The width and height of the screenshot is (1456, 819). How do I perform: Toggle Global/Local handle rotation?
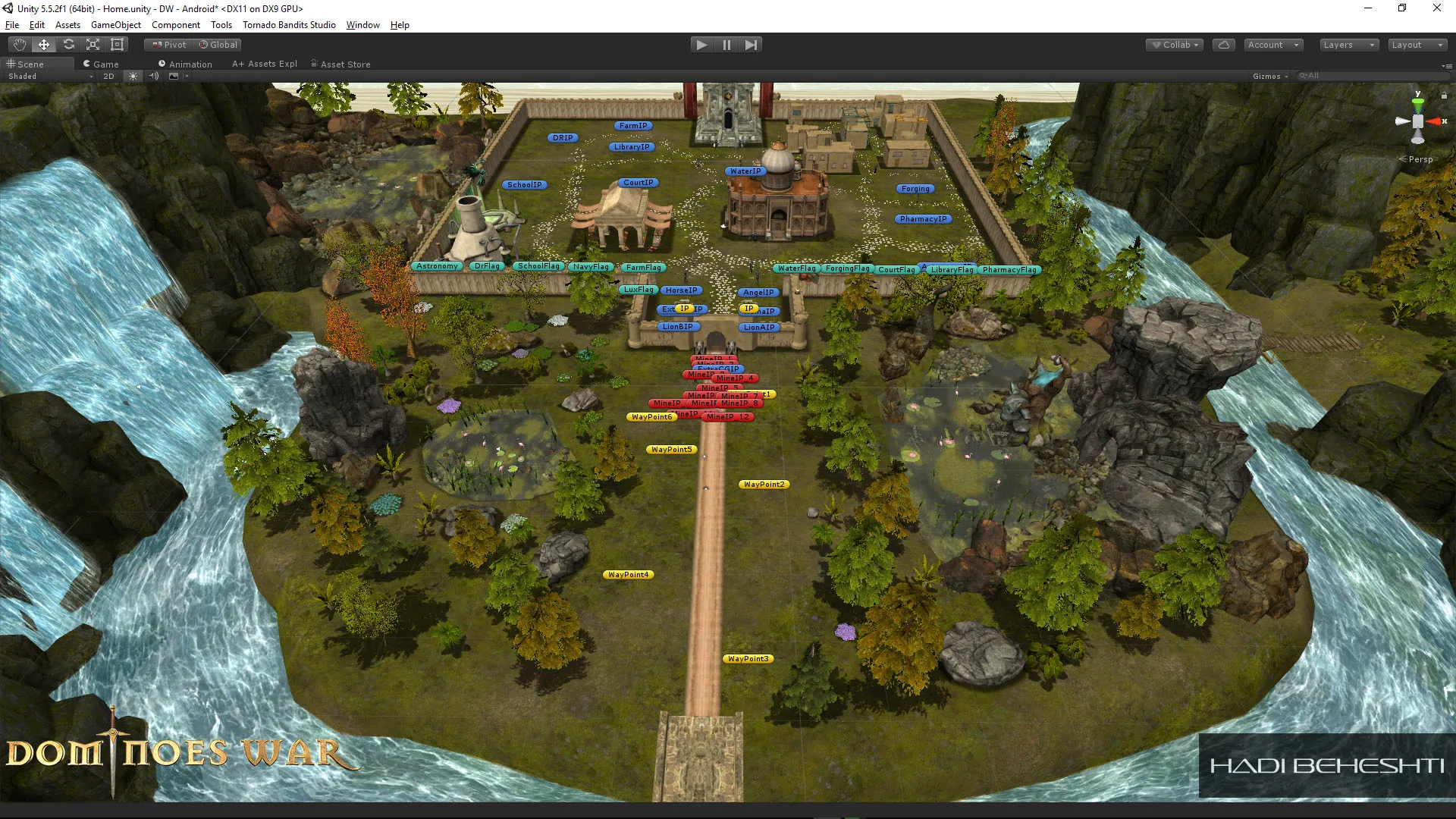pyautogui.click(x=218, y=45)
